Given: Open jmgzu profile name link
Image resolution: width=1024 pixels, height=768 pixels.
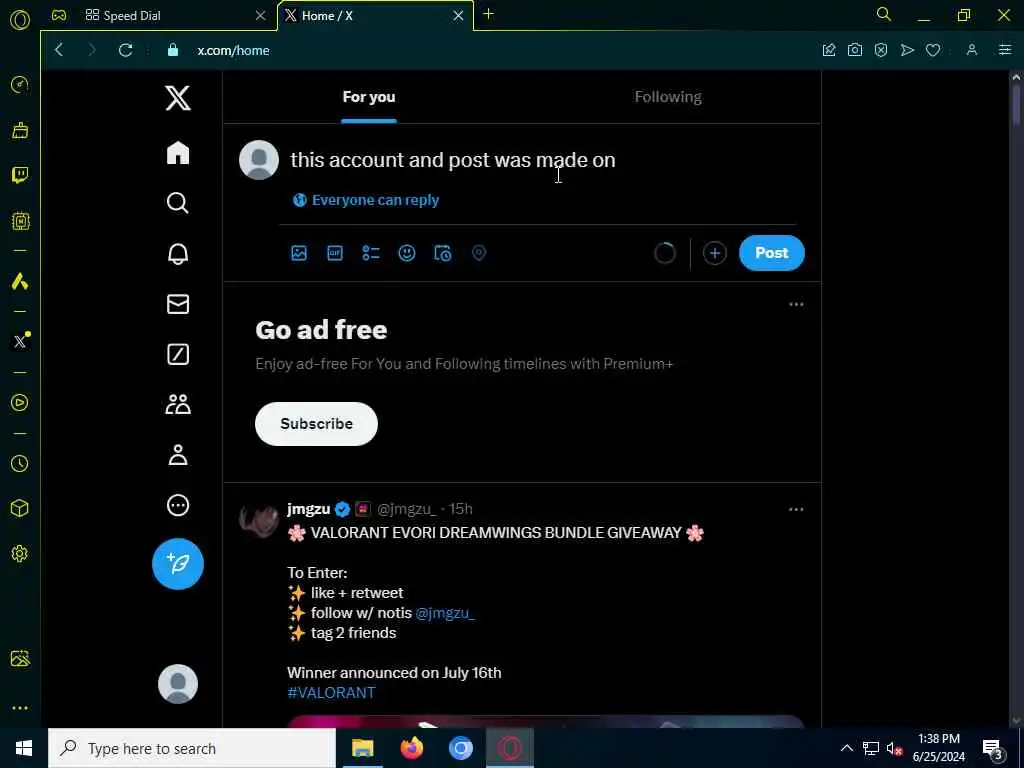Looking at the screenshot, I should [308, 509].
